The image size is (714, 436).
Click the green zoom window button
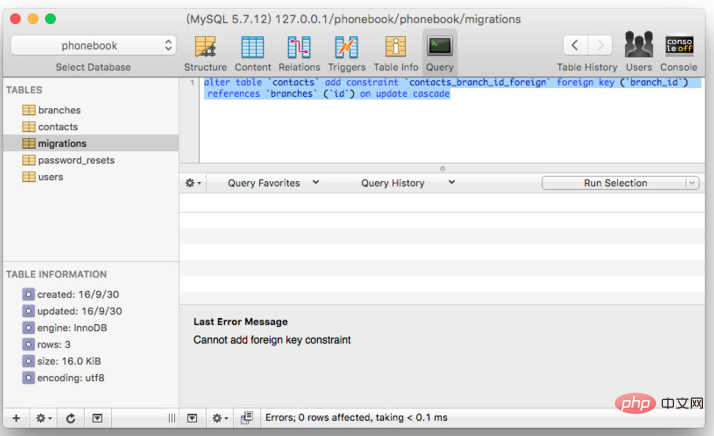click(51, 19)
